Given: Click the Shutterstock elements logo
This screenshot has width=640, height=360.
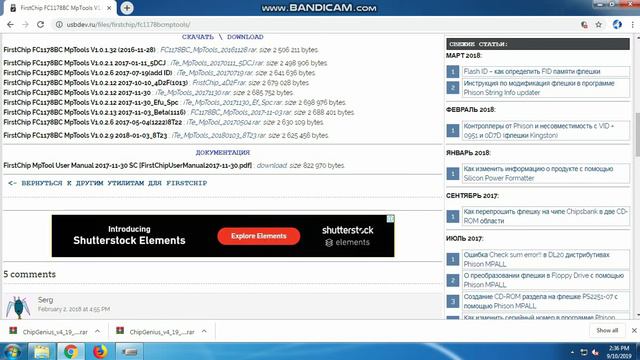Looking at the screenshot, I should [348, 236].
